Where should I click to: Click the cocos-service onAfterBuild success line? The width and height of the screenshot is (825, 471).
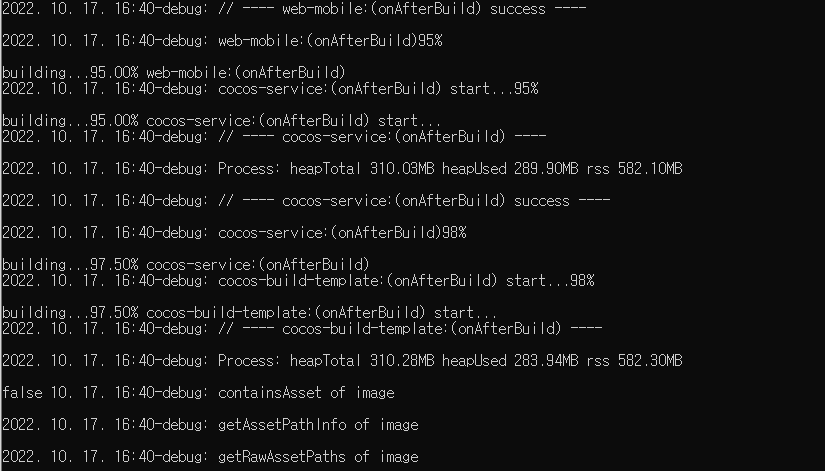(301, 200)
